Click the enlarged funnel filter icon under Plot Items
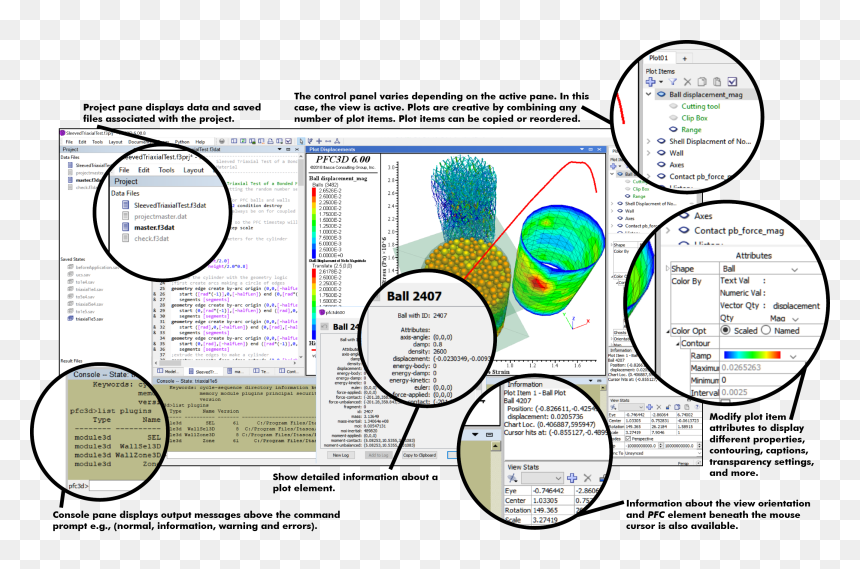860x569 pixels. coord(672,82)
